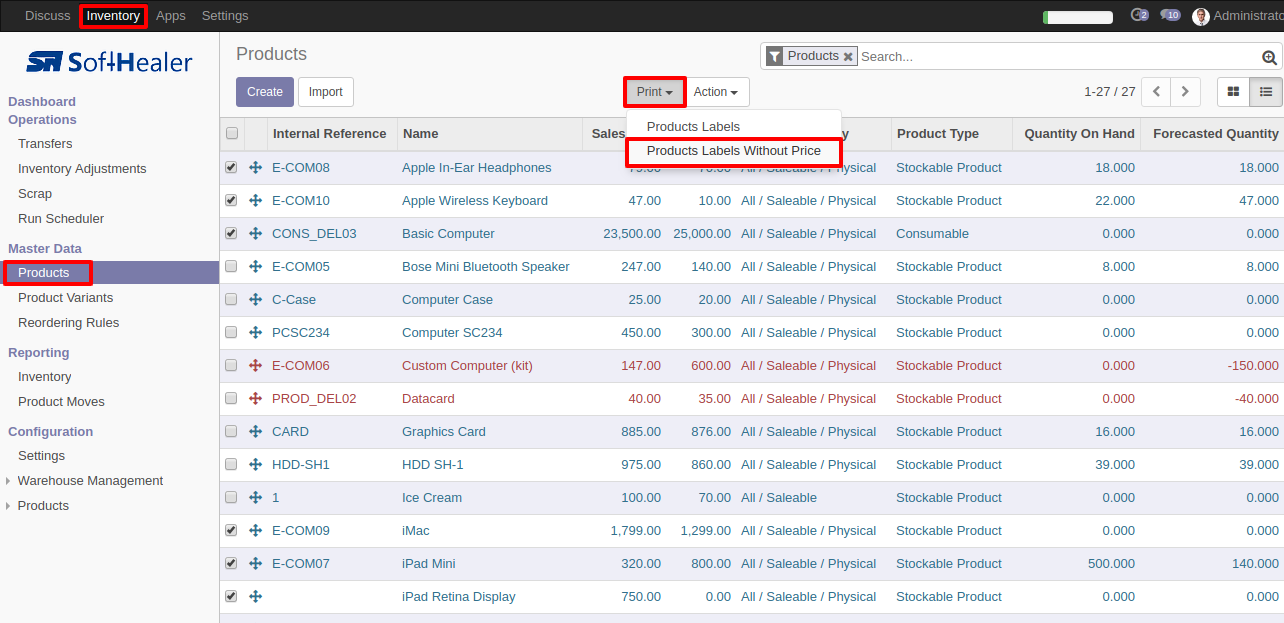Toggle the select-all checkbox in table header

tap(232, 134)
